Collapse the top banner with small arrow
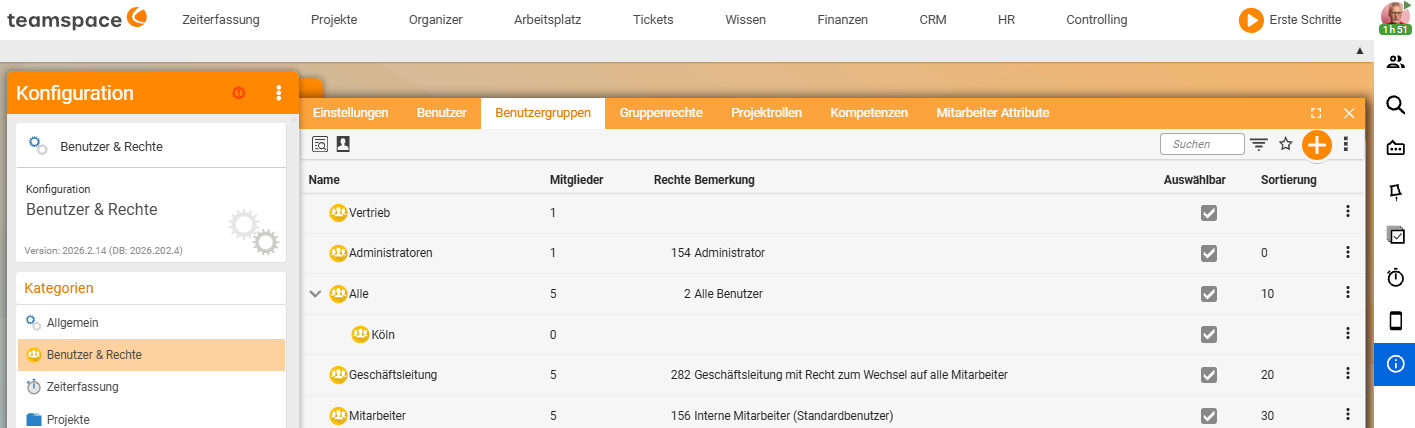1415x428 pixels. pyautogui.click(x=1359, y=50)
